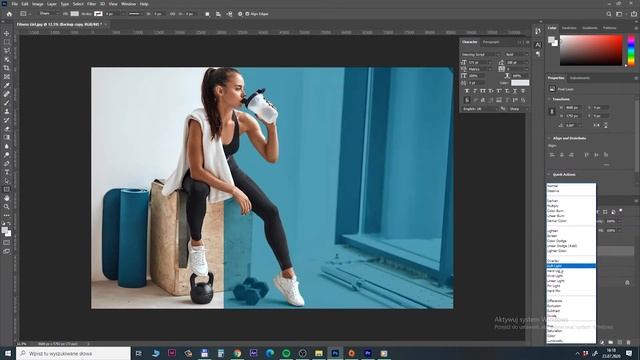
Task: Collapse the Align and Distribute section
Action: point(549,138)
